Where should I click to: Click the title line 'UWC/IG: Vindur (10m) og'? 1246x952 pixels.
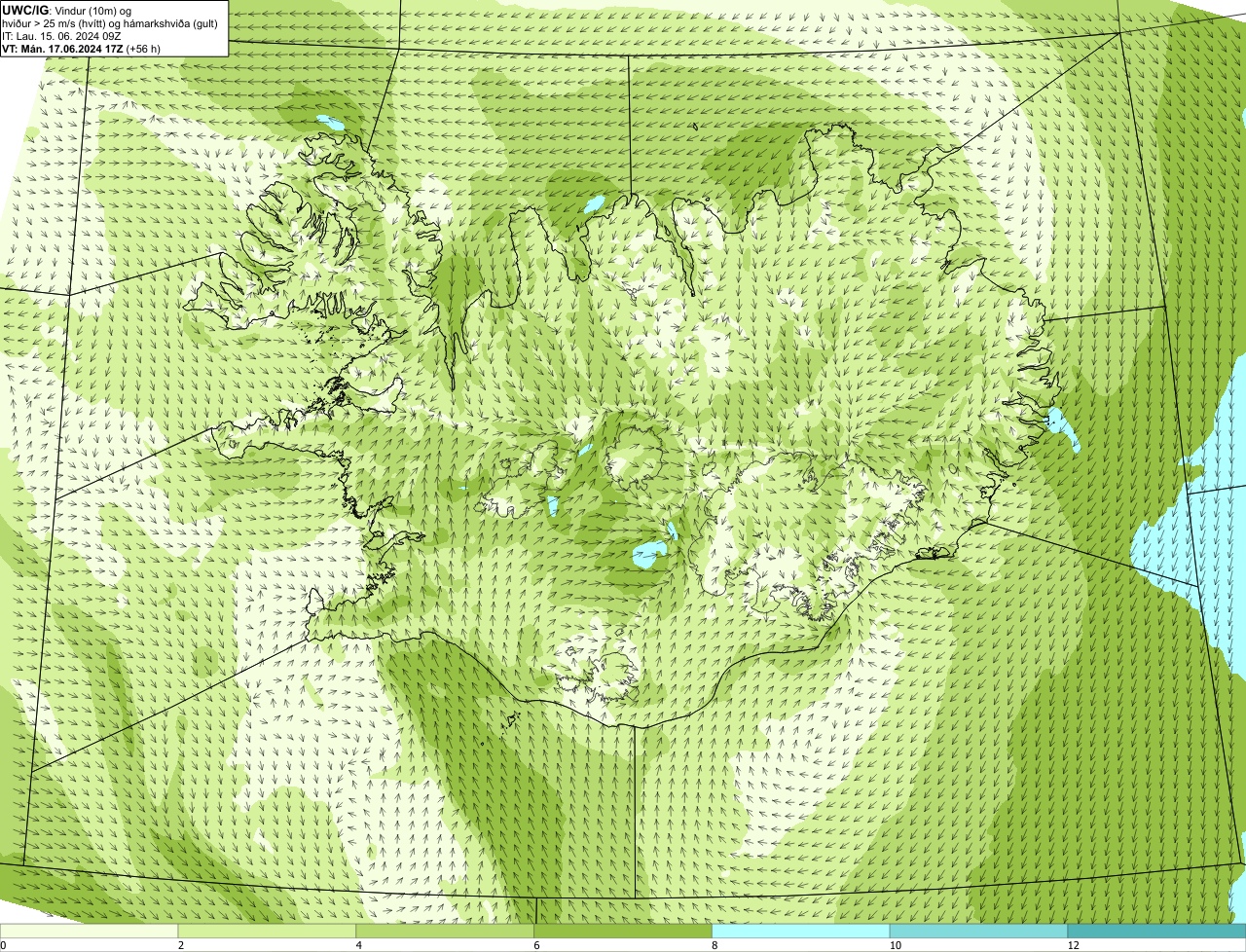click(67, 10)
